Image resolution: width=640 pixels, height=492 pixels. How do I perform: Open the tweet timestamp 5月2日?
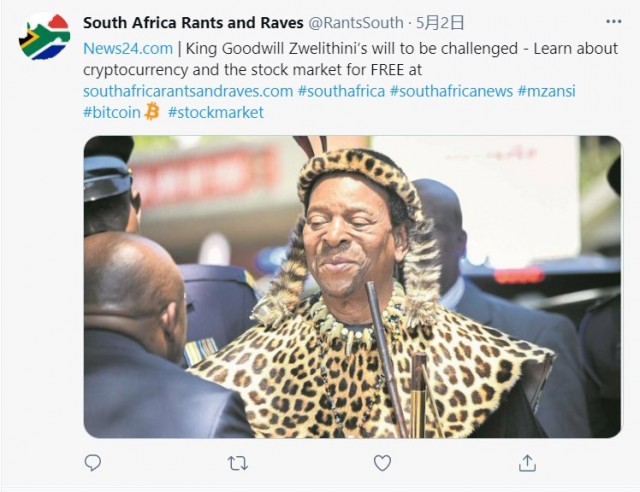tap(440, 23)
